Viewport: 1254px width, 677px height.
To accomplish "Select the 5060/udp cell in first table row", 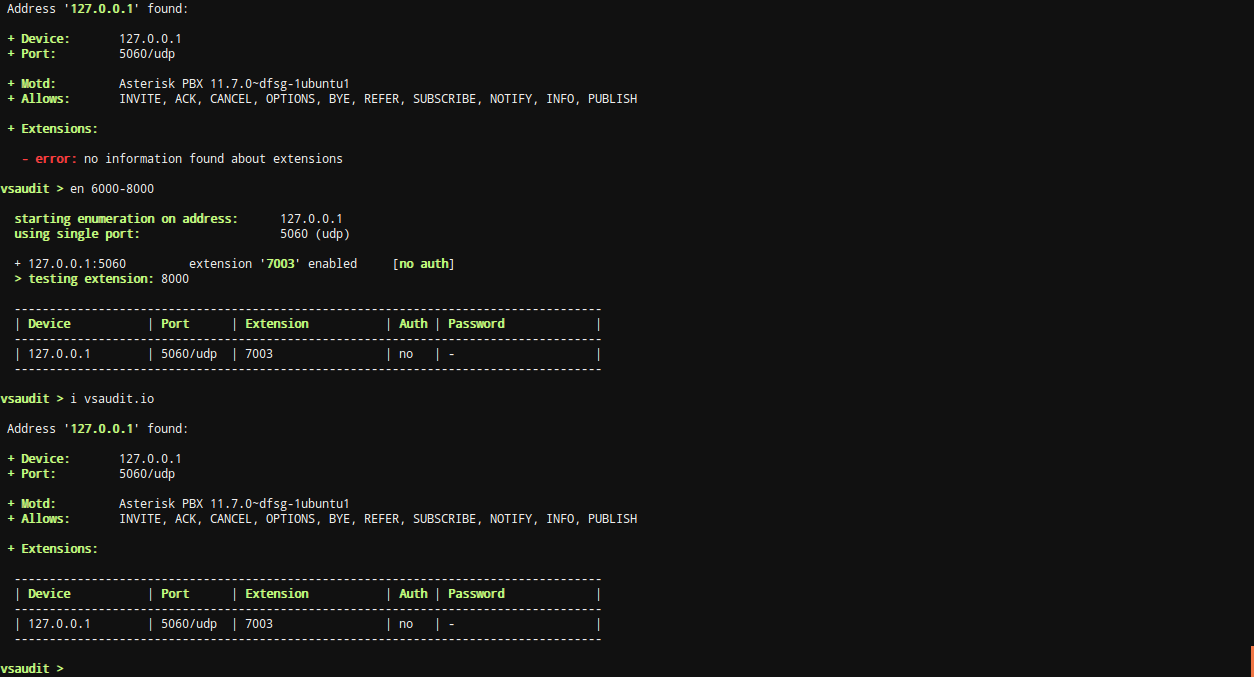I will tap(188, 353).
